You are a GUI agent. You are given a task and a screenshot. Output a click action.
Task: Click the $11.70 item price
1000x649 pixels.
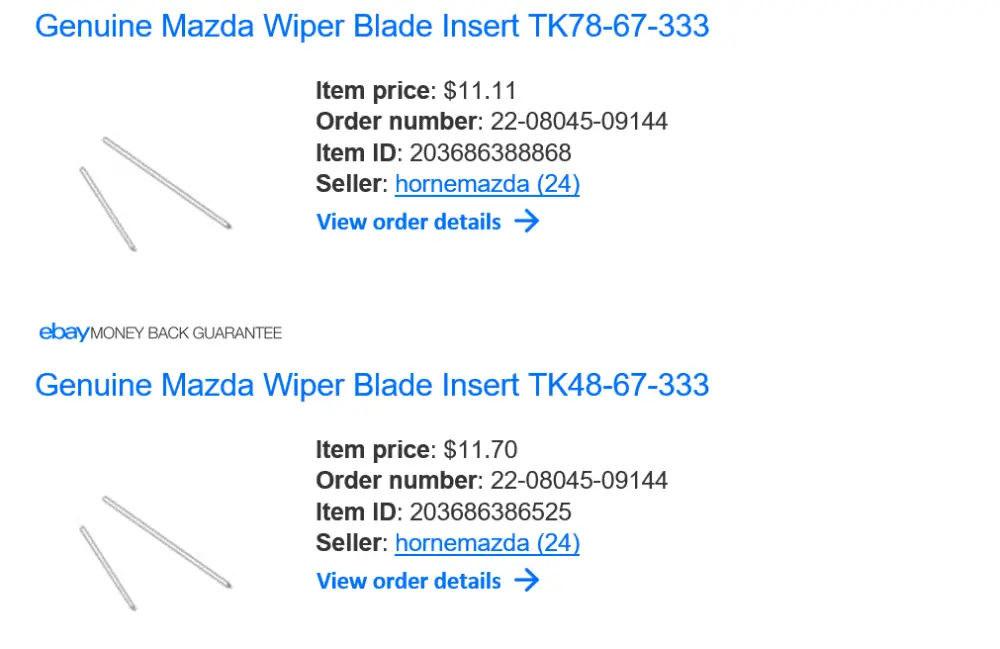[x=480, y=450]
